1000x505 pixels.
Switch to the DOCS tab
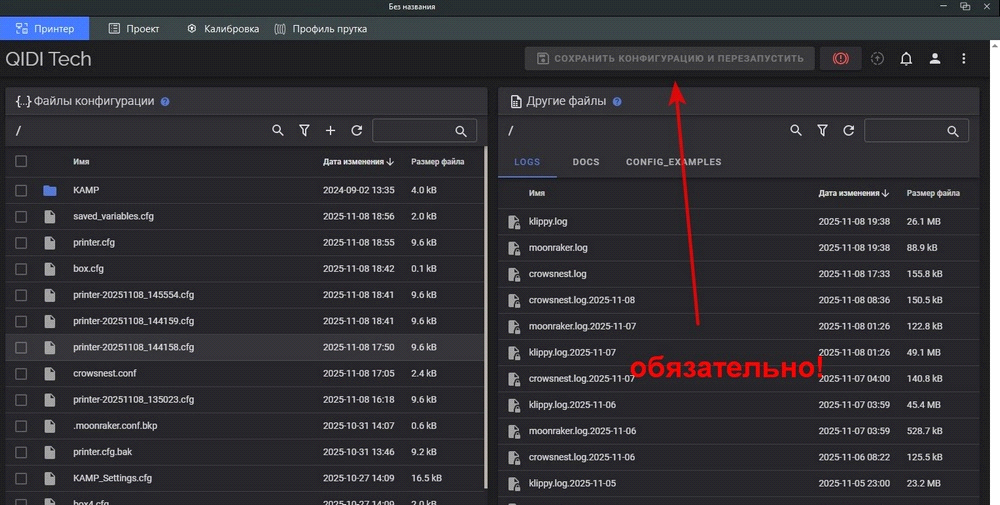(586, 162)
